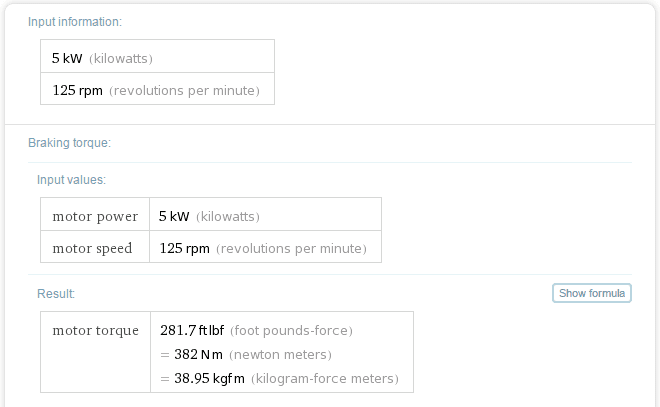The width and height of the screenshot is (660, 407).
Task: Select the 5 kW input information cell
Action: coord(157,56)
